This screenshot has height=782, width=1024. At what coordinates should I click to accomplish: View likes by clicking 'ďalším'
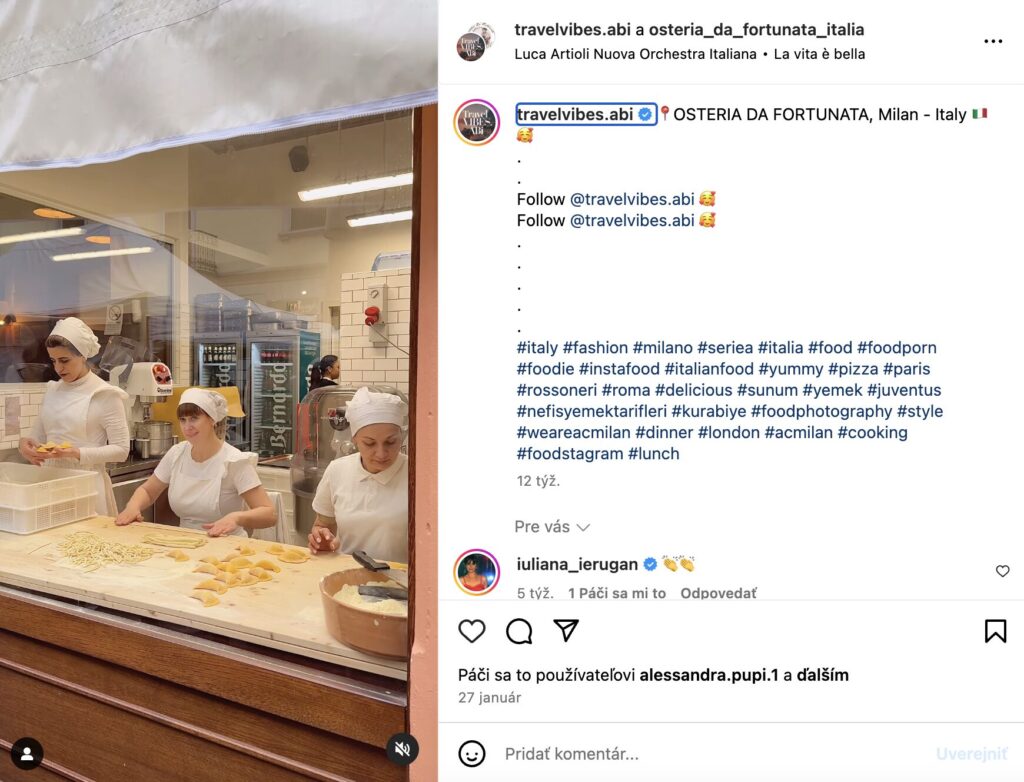[822, 675]
